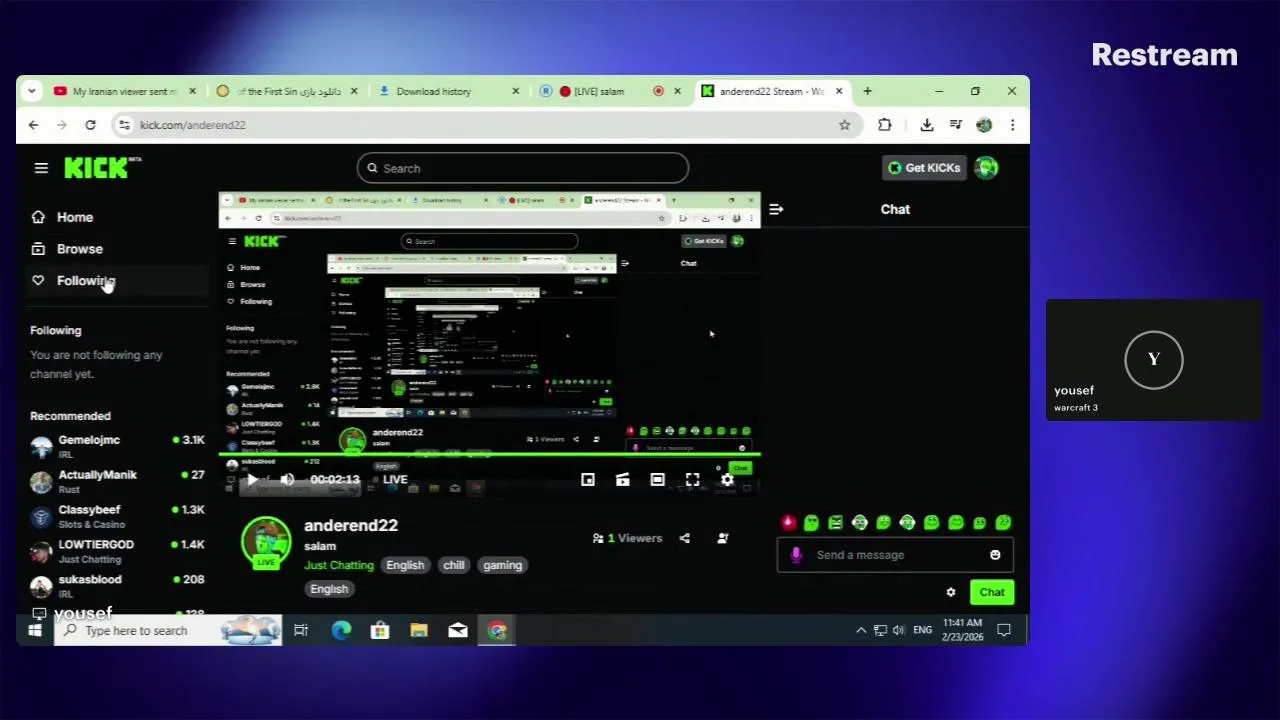This screenshot has width=1280, height=720.
Task: Click the Kick Search field
Action: pos(523,168)
